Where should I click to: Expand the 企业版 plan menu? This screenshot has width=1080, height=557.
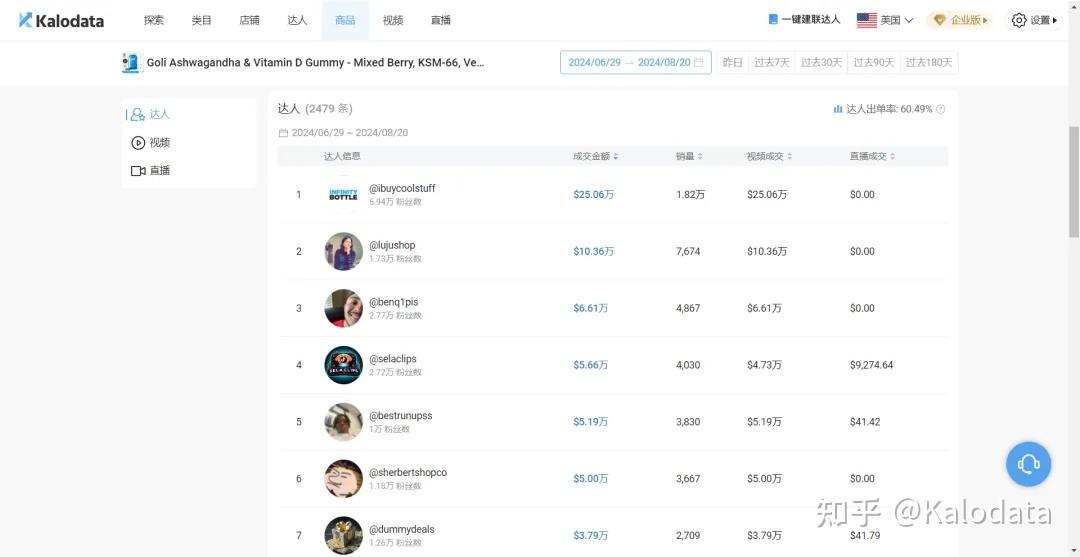pos(960,20)
